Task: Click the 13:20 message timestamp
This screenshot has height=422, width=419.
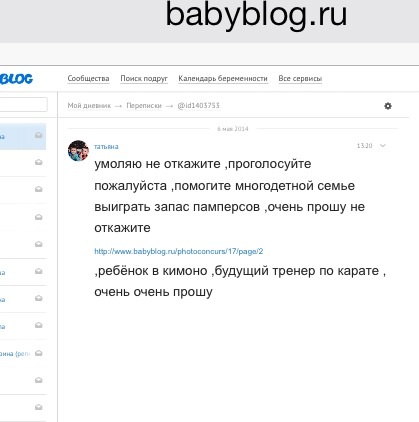Action: pyautogui.click(x=364, y=146)
